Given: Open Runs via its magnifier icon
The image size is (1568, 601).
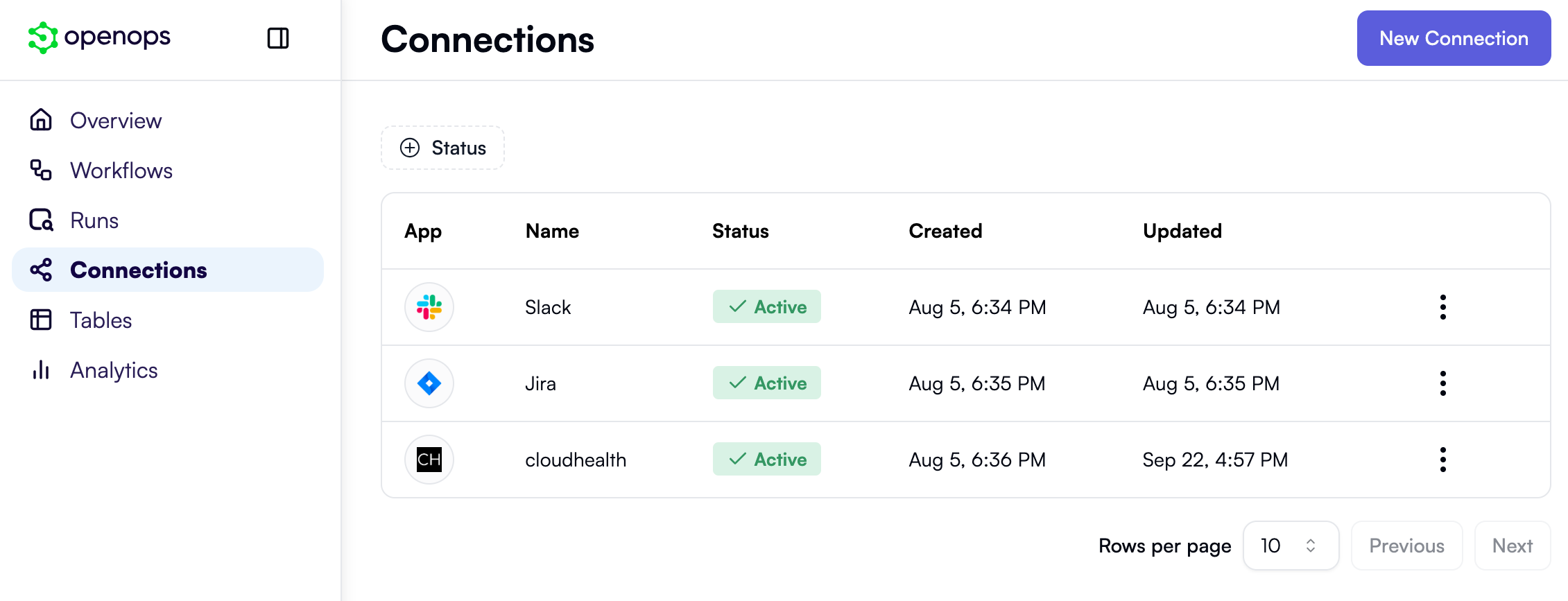Looking at the screenshot, I should 40,220.
